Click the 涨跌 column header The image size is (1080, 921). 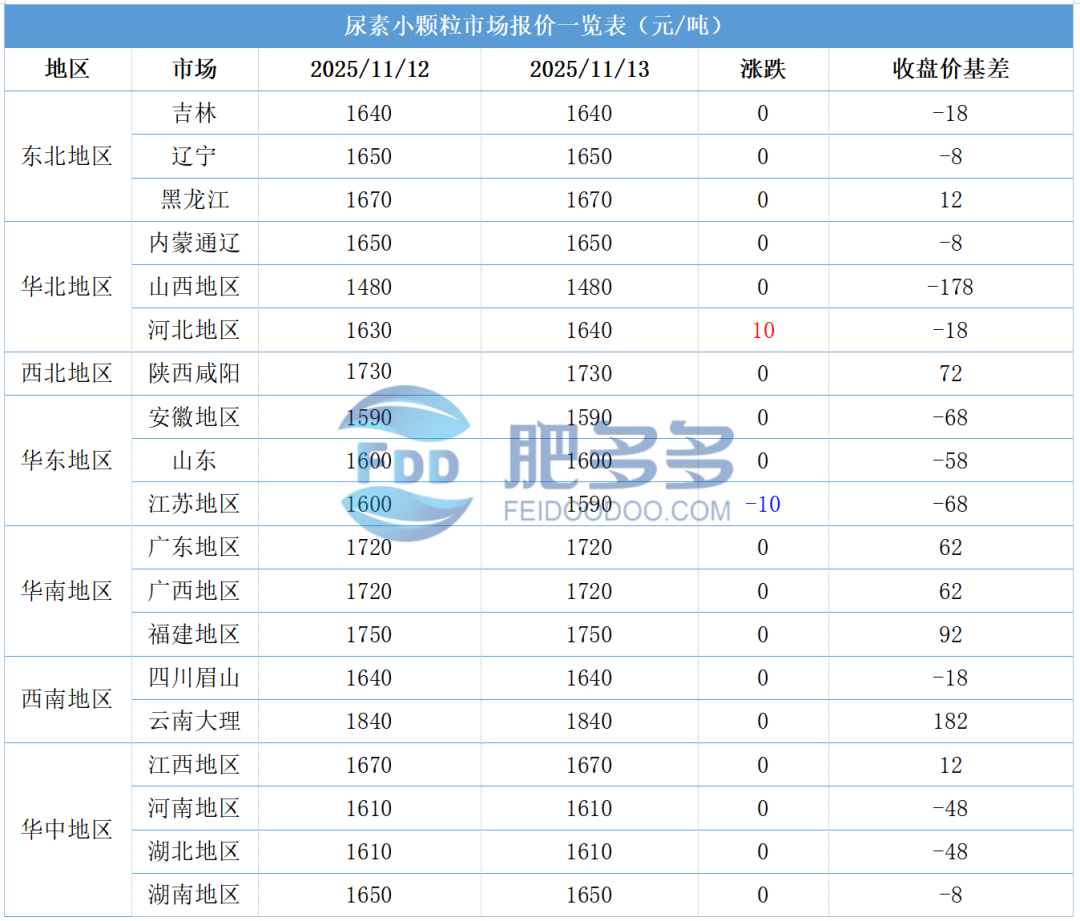pyautogui.click(x=761, y=70)
